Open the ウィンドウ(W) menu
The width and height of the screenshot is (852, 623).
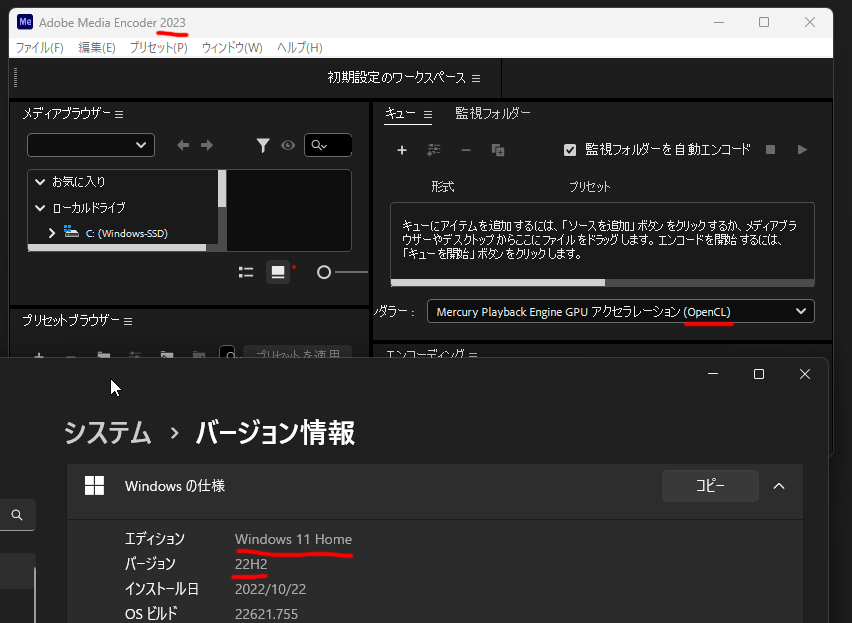click(x=232, y=48)
